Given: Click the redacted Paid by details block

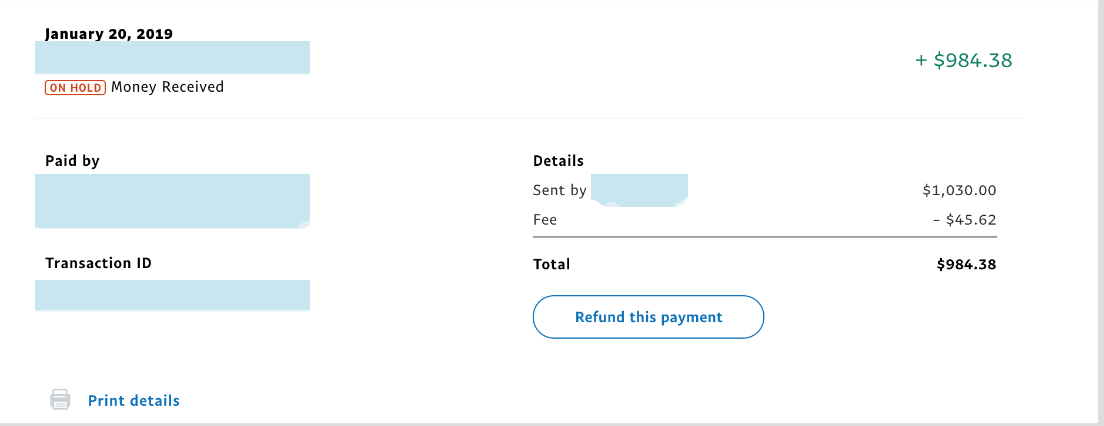Looking at the screenshot, I should [172, 201].
